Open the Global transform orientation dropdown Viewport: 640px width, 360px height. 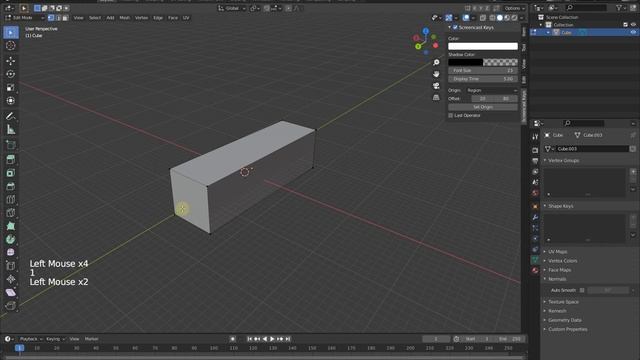click(232, 8)
